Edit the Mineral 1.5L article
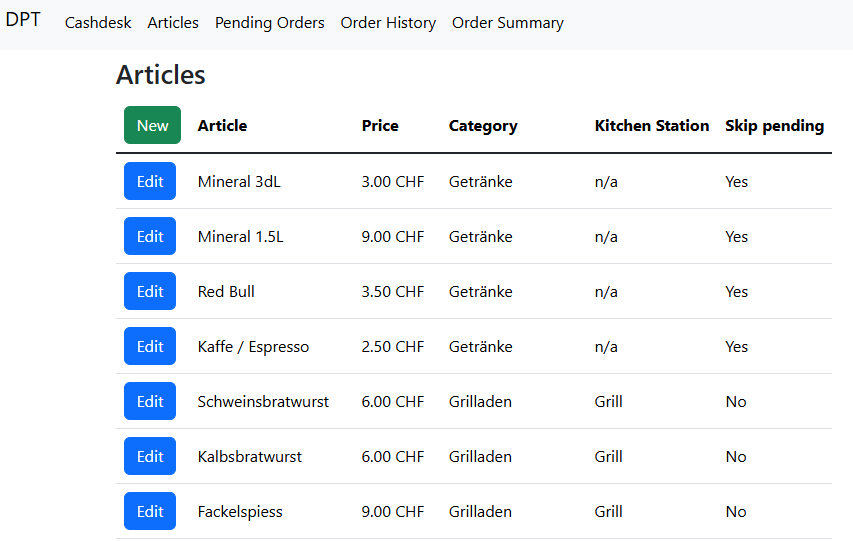The image size is (853, 541). [x=150, y=236]
